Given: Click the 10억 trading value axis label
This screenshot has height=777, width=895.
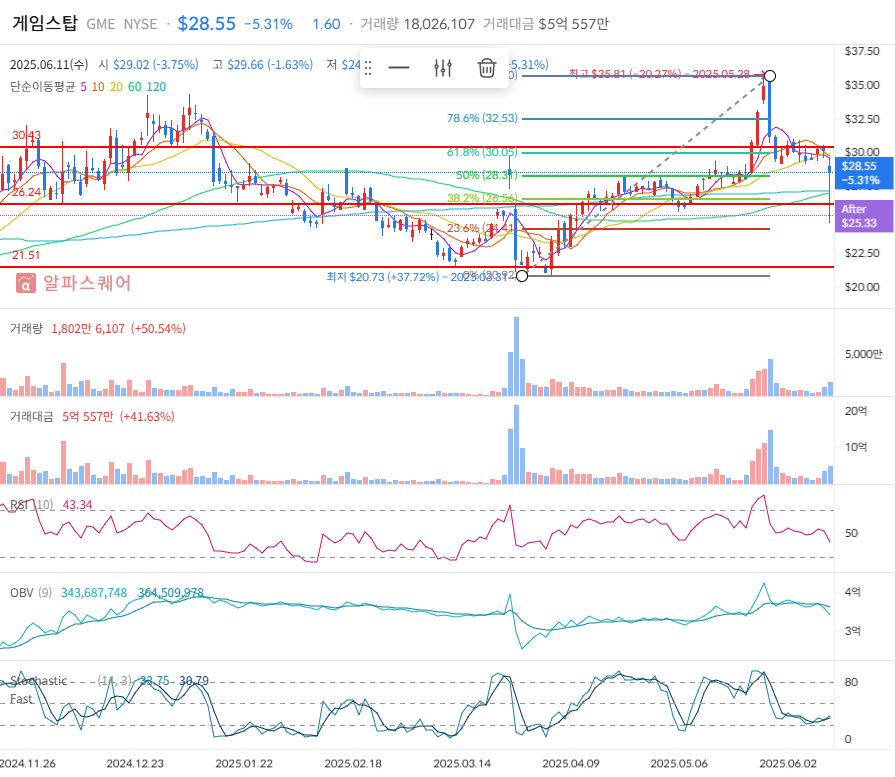Looking at the screenshot, I should [856, 447].
